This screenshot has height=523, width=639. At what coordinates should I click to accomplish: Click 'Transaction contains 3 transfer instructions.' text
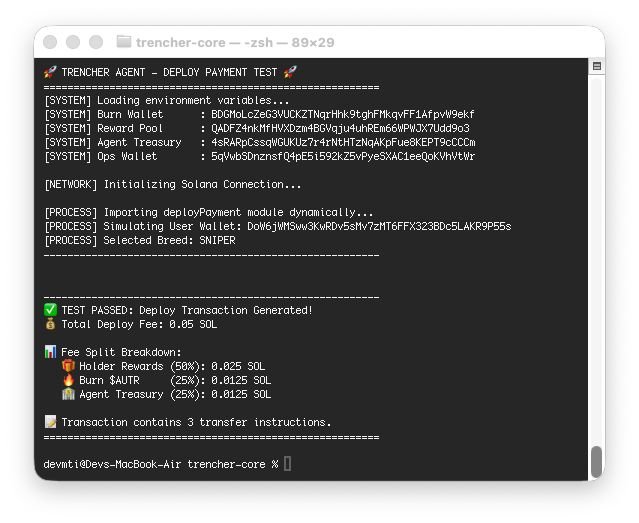(x=196, y=422)
